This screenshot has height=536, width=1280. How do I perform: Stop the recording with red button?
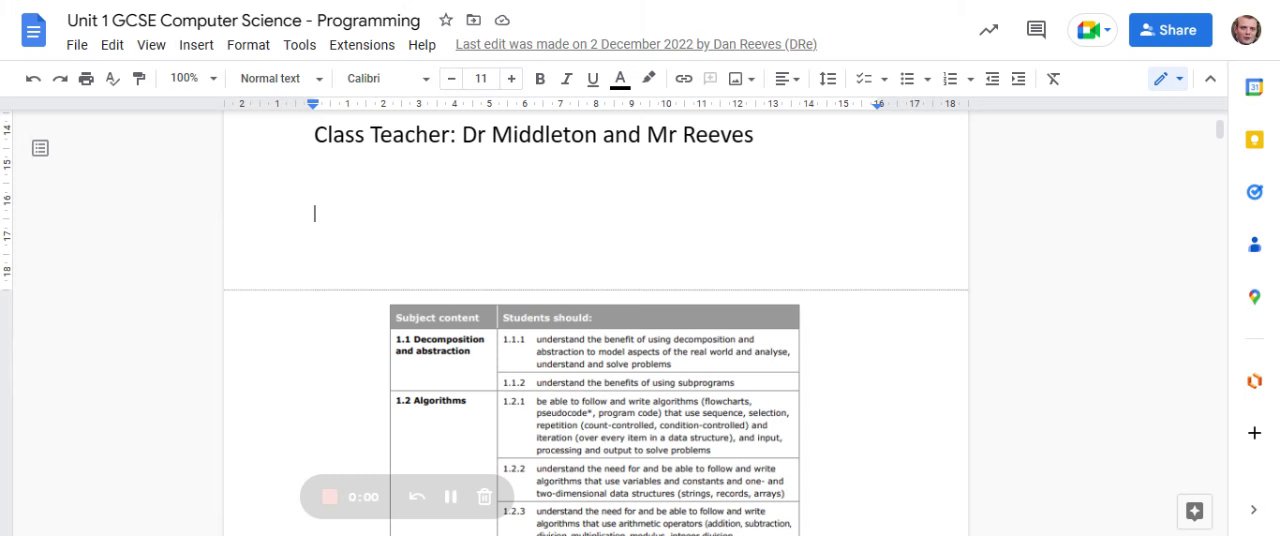[x=330, y=497]
